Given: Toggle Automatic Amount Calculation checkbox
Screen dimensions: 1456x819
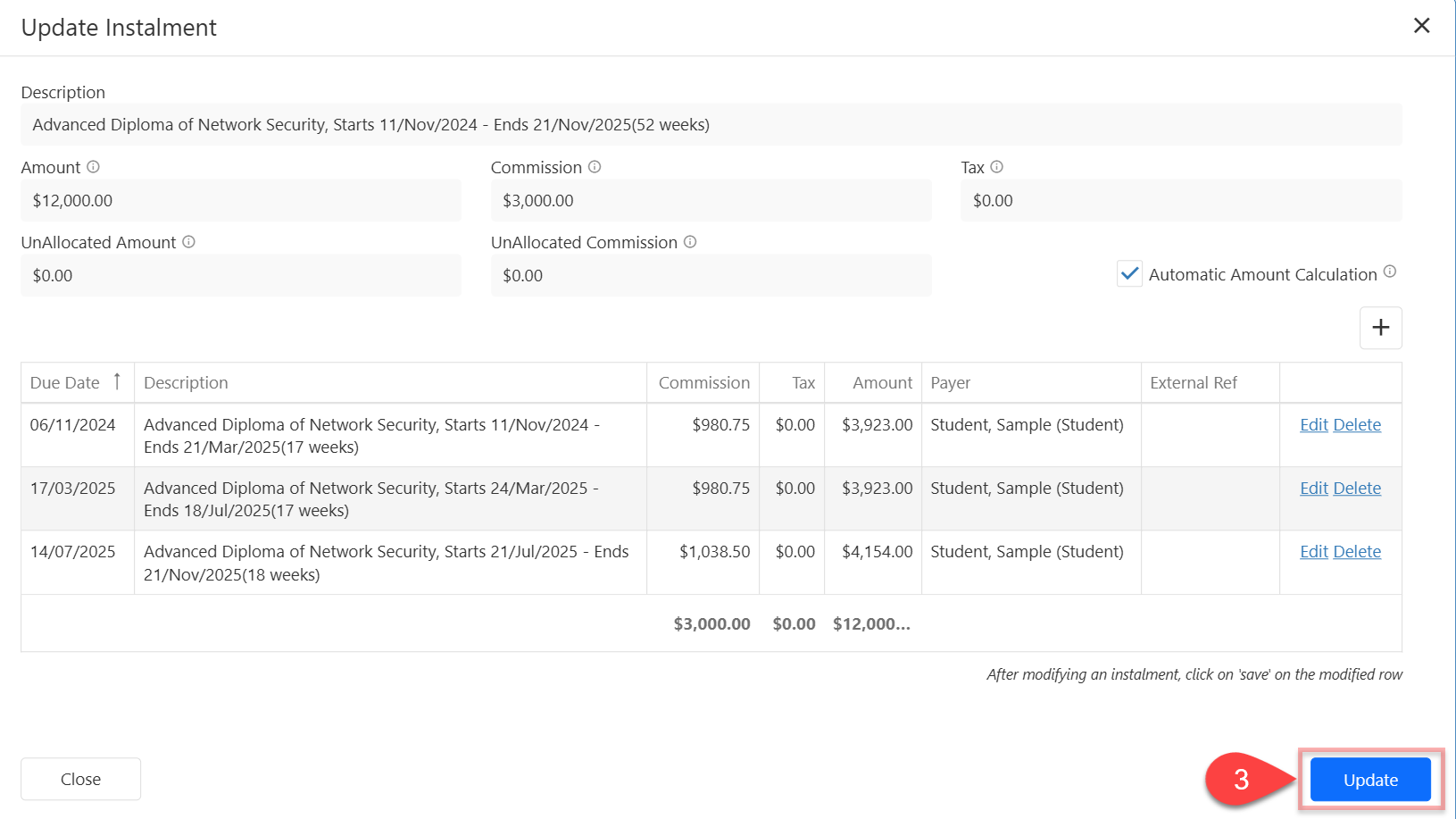Looking at the screenshot, I should pos(1129,274).
